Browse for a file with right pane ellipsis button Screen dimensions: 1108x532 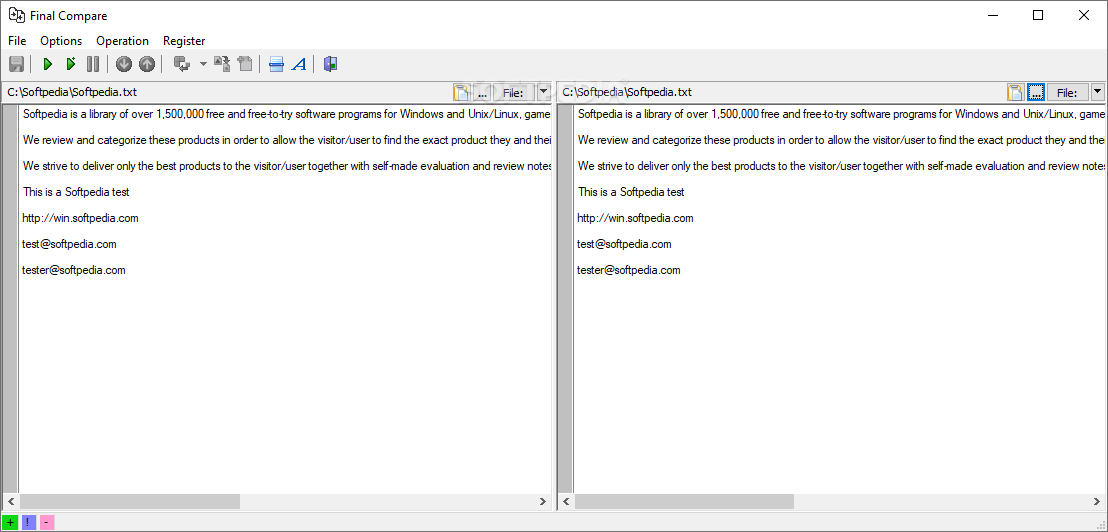[x=1036, y=92]
